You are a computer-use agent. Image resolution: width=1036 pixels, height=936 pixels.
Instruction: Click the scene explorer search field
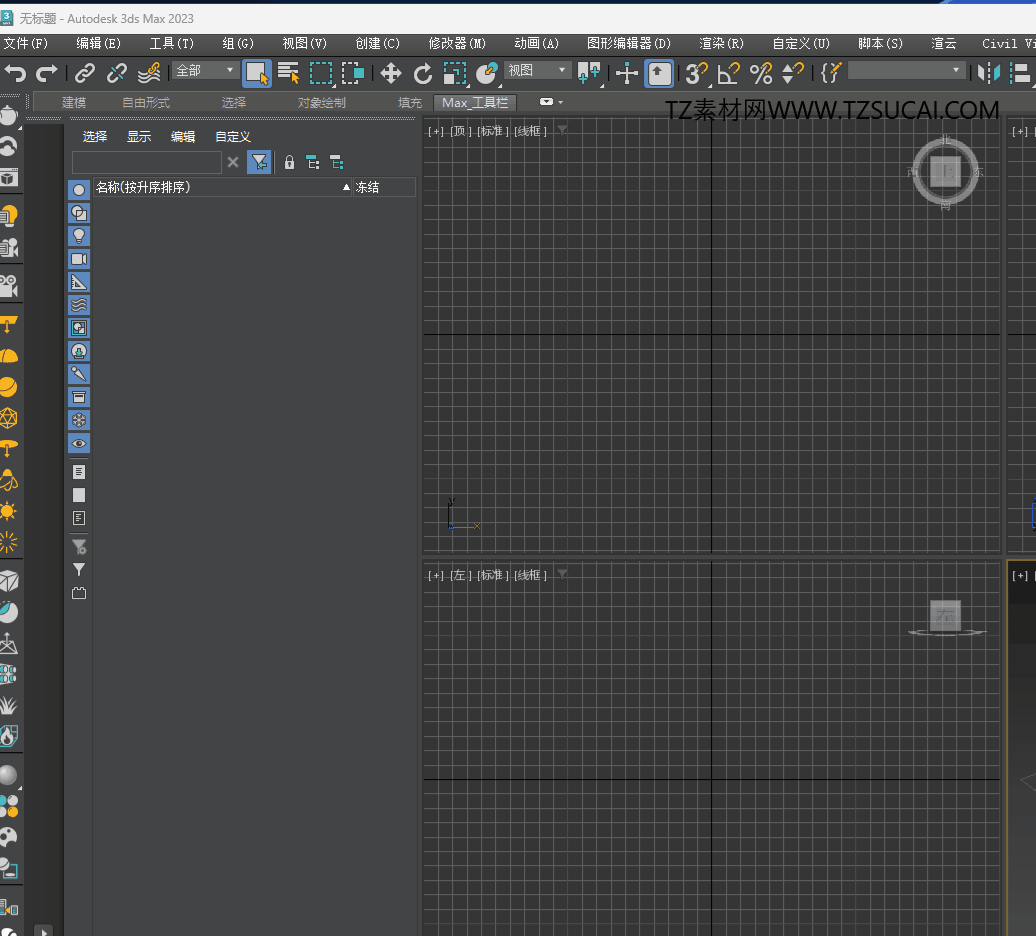147,162
